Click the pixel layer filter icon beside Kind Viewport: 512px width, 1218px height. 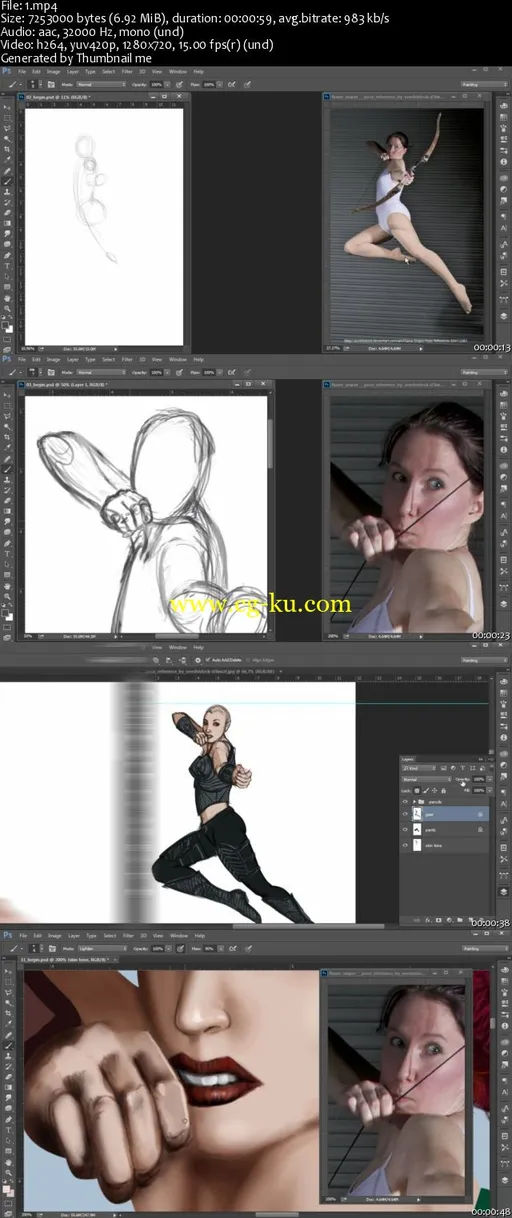(444, 768)
